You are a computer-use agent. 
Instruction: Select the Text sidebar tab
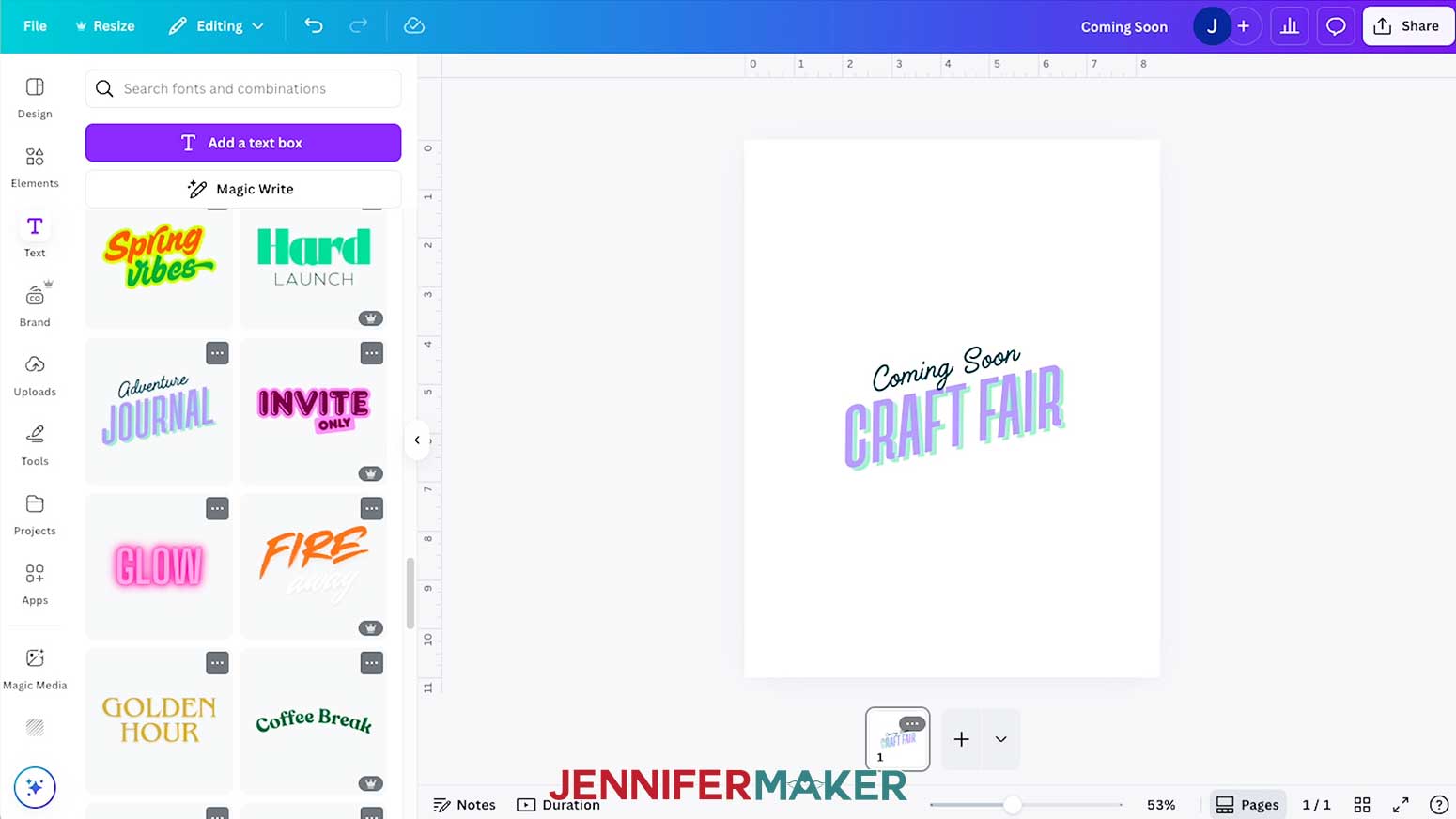click(x=35, y=237)
